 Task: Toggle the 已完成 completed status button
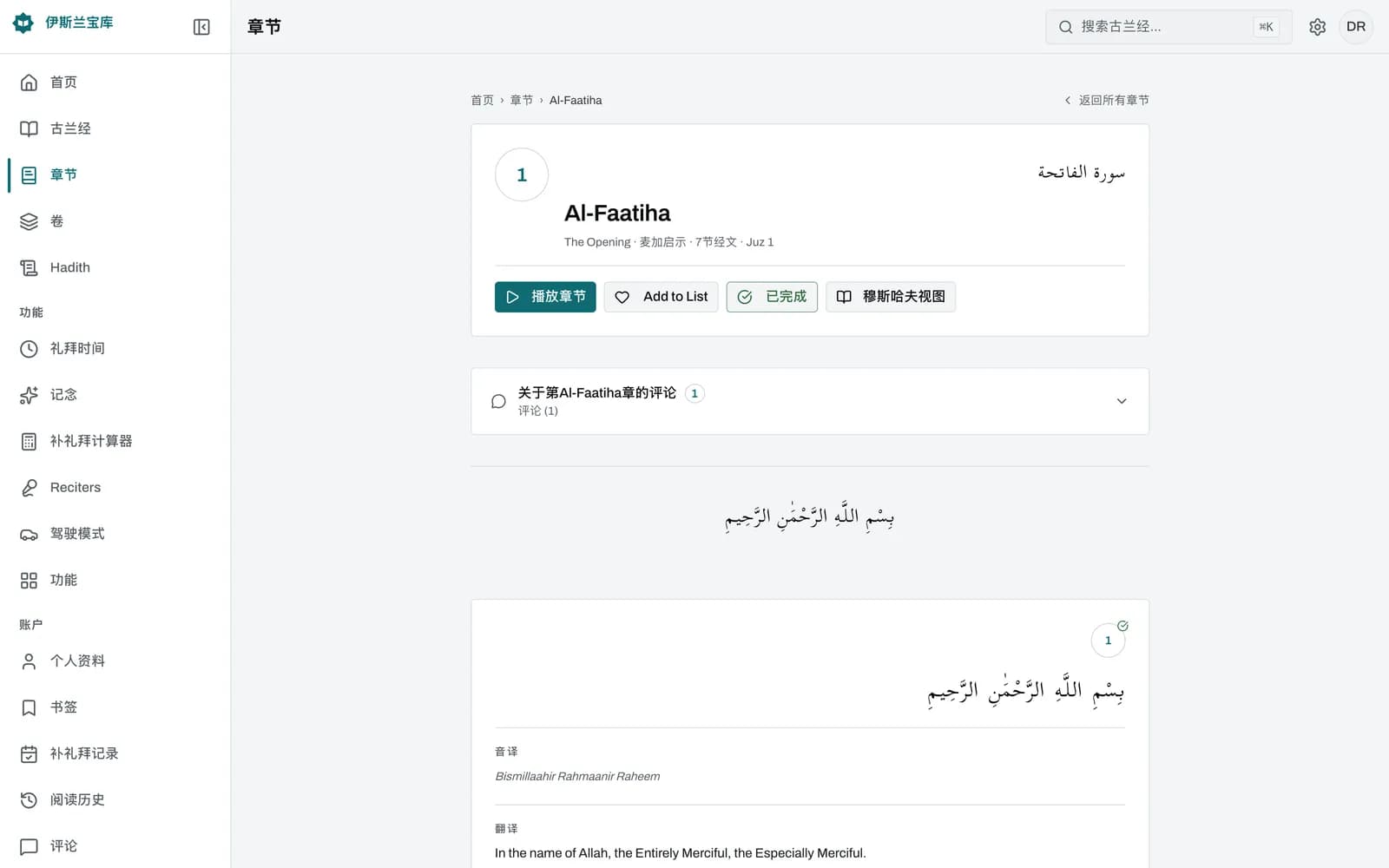click(772, 297)
